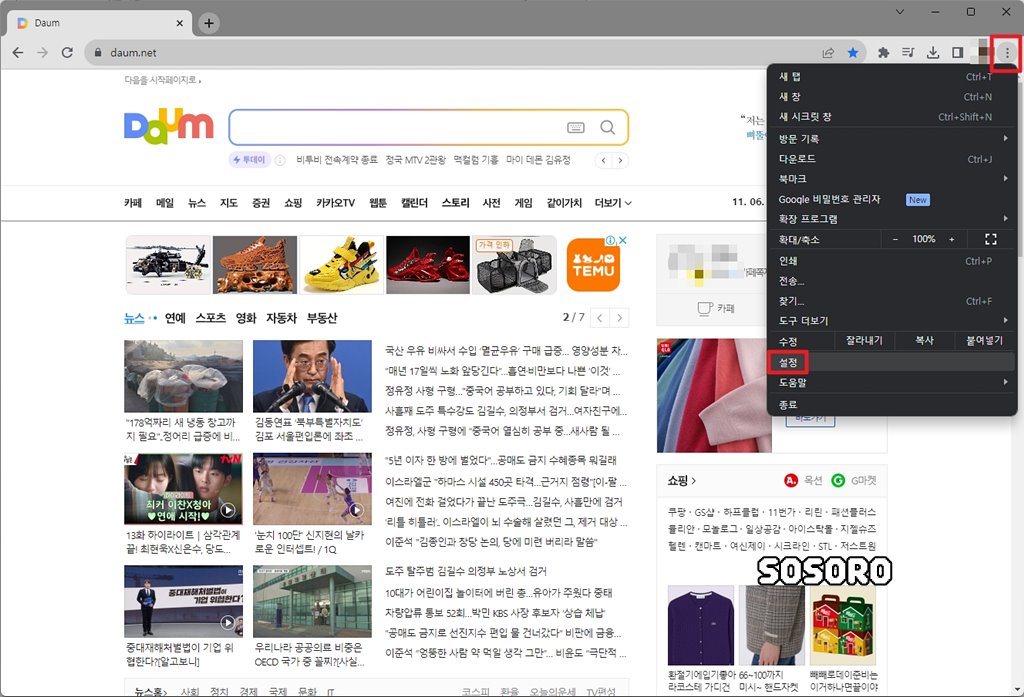Expand the 북마크 submenu
The height and width of the screenshot is (697, 1024).
891,178
